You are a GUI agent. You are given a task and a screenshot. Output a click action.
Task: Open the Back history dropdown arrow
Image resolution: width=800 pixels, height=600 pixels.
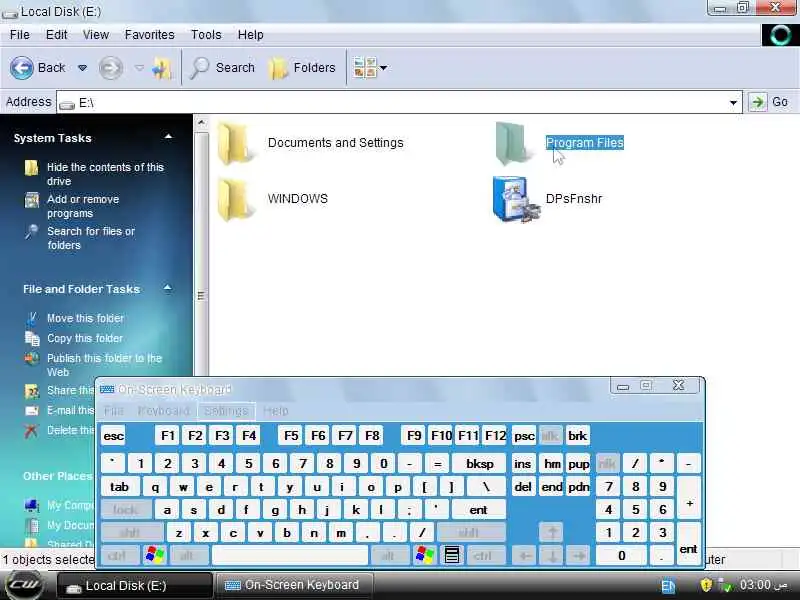coord(82,68)
